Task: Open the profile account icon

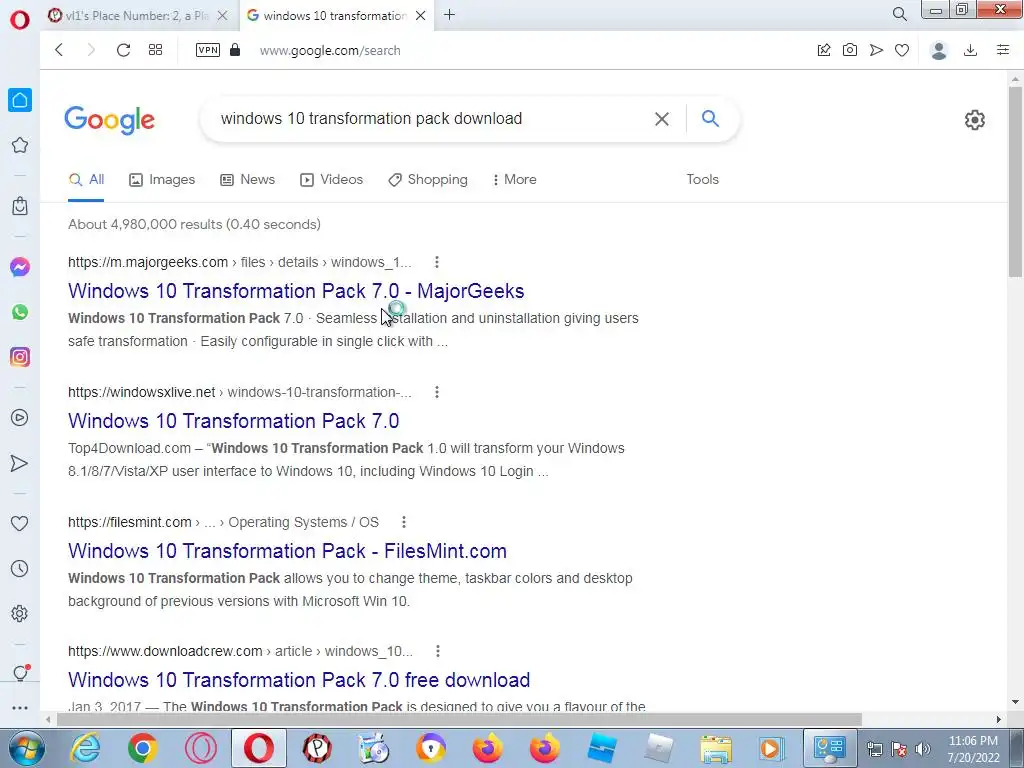Action: (938, 50)
